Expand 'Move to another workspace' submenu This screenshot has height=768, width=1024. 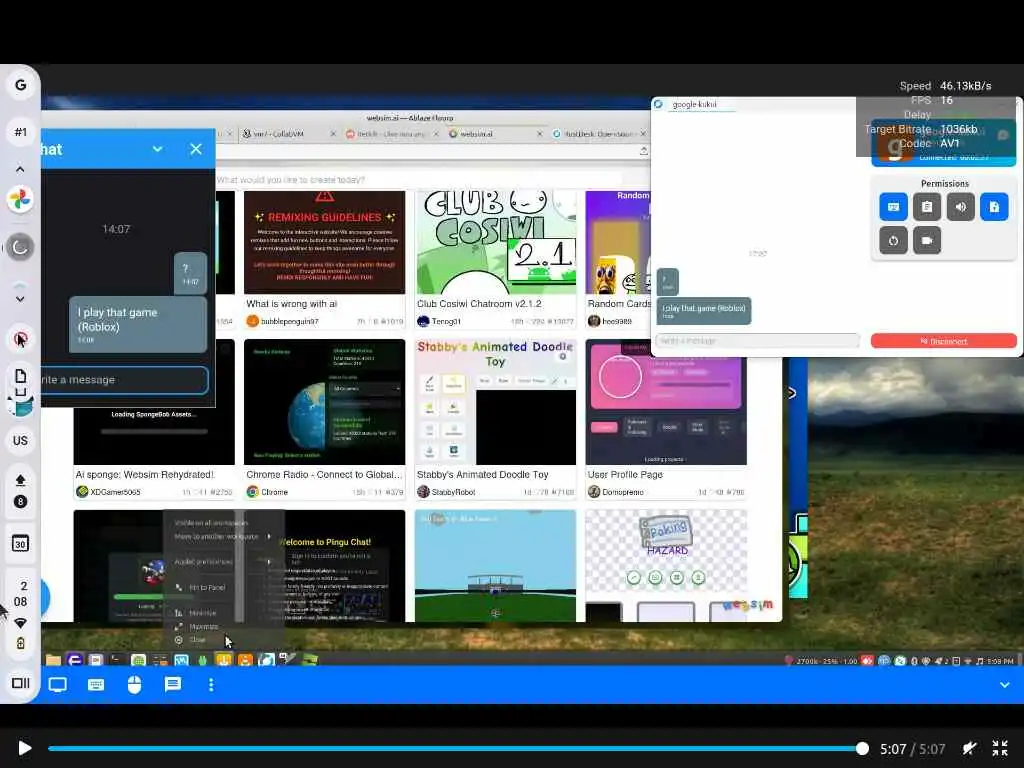[222, 537]
